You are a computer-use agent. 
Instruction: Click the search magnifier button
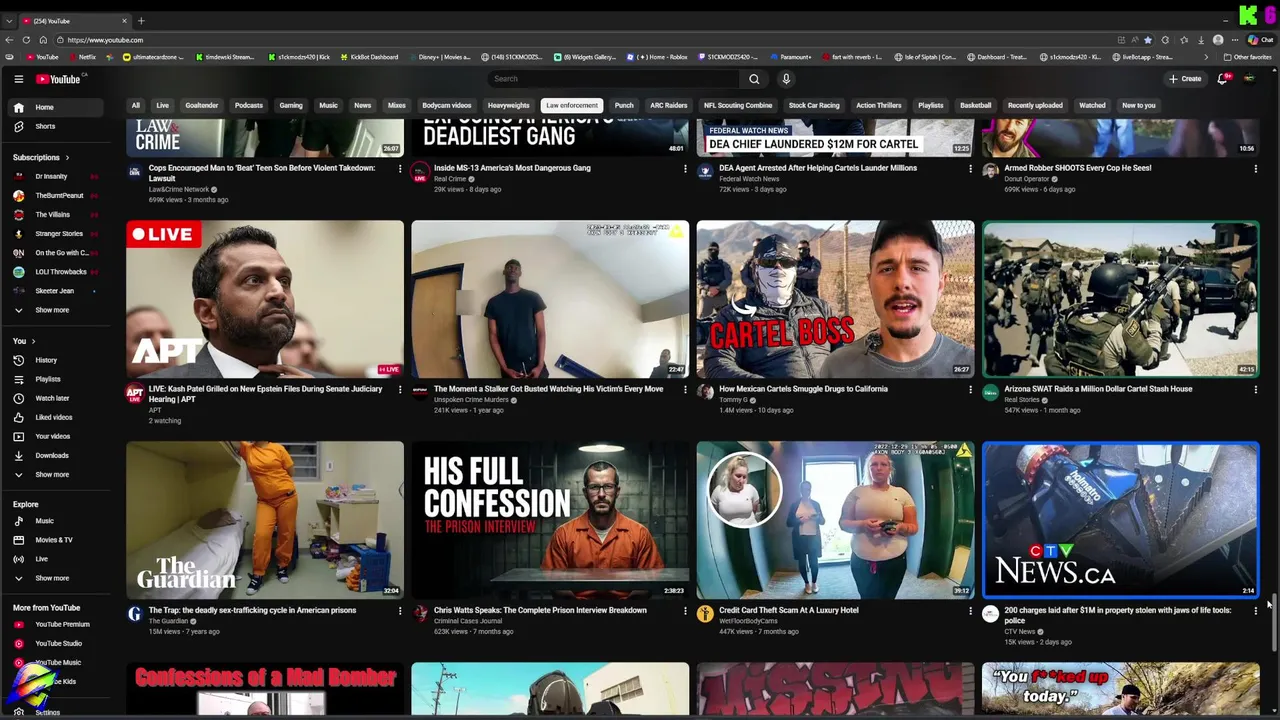tap(754, 79)
